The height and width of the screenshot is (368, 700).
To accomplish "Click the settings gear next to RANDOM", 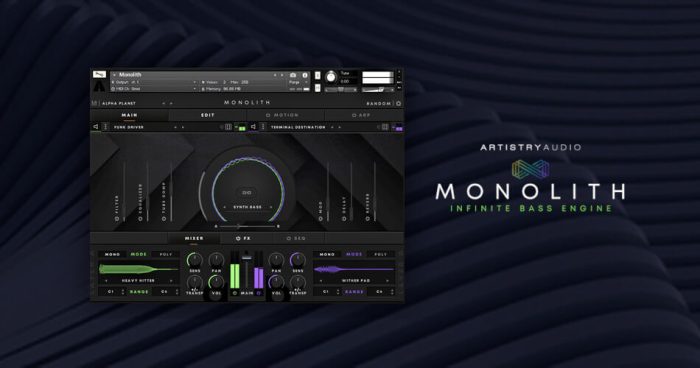I will [399, 104].
